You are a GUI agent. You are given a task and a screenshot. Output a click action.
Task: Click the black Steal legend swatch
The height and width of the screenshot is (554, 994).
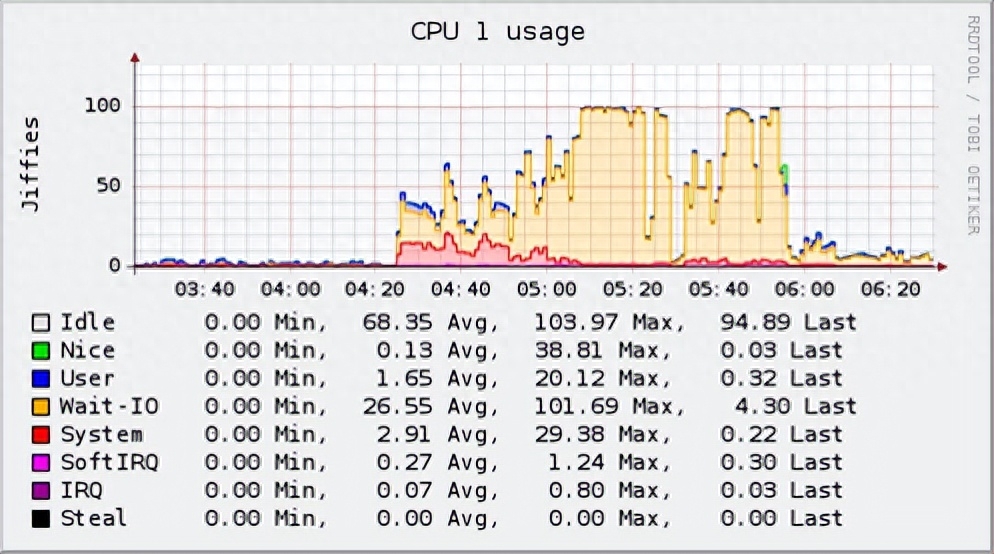tap(41, 518)
